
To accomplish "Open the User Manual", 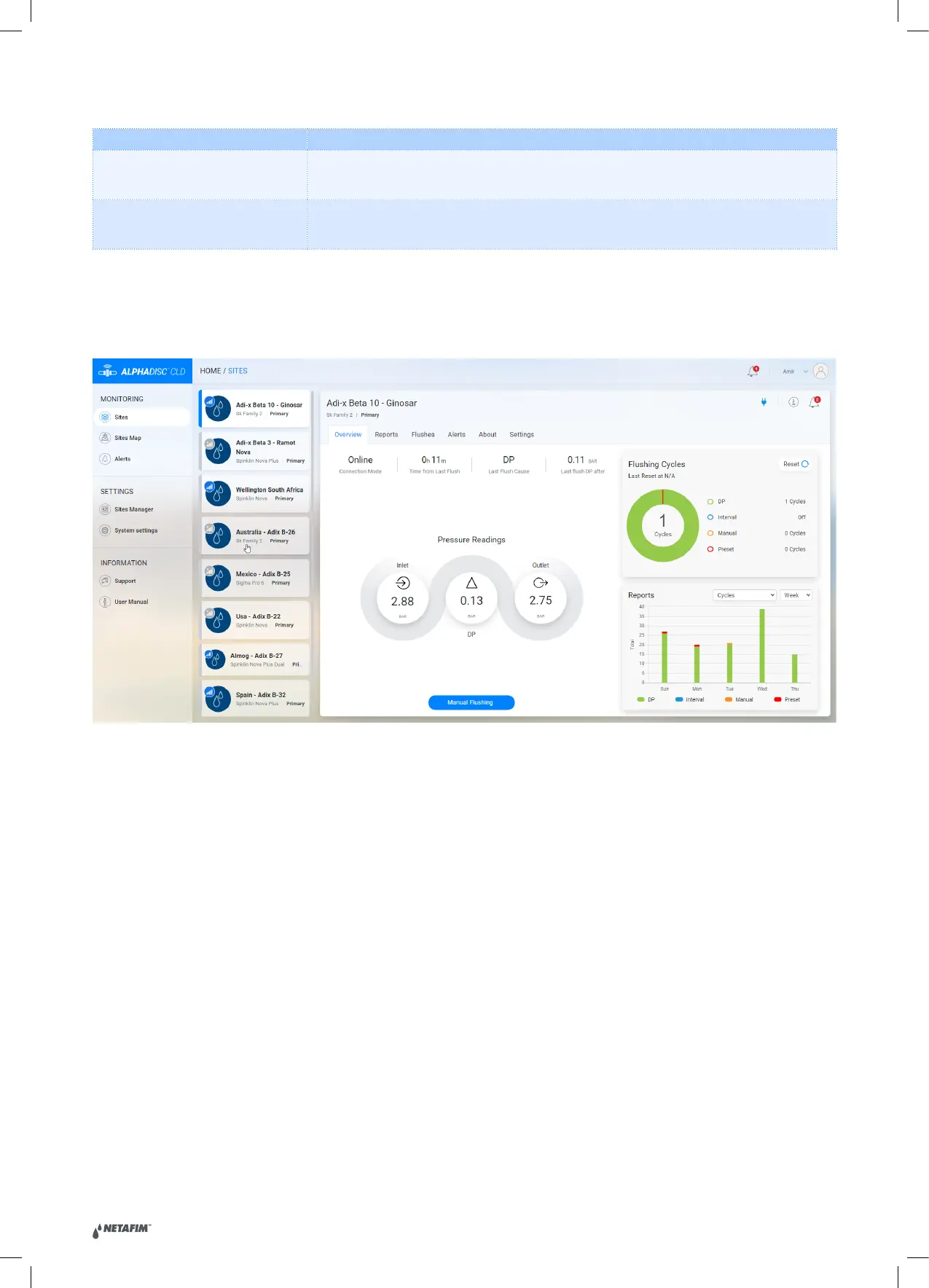I will (131, 602).
